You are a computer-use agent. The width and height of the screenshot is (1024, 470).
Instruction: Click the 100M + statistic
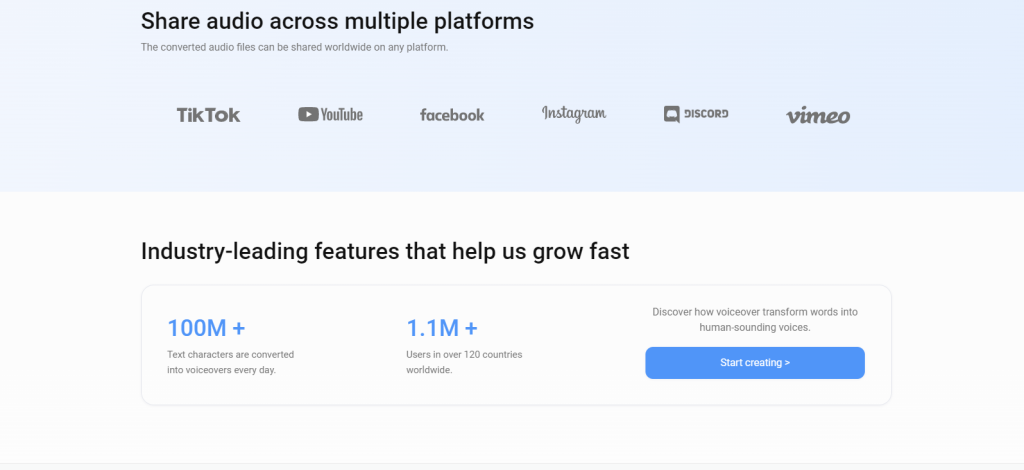(206, 328)
